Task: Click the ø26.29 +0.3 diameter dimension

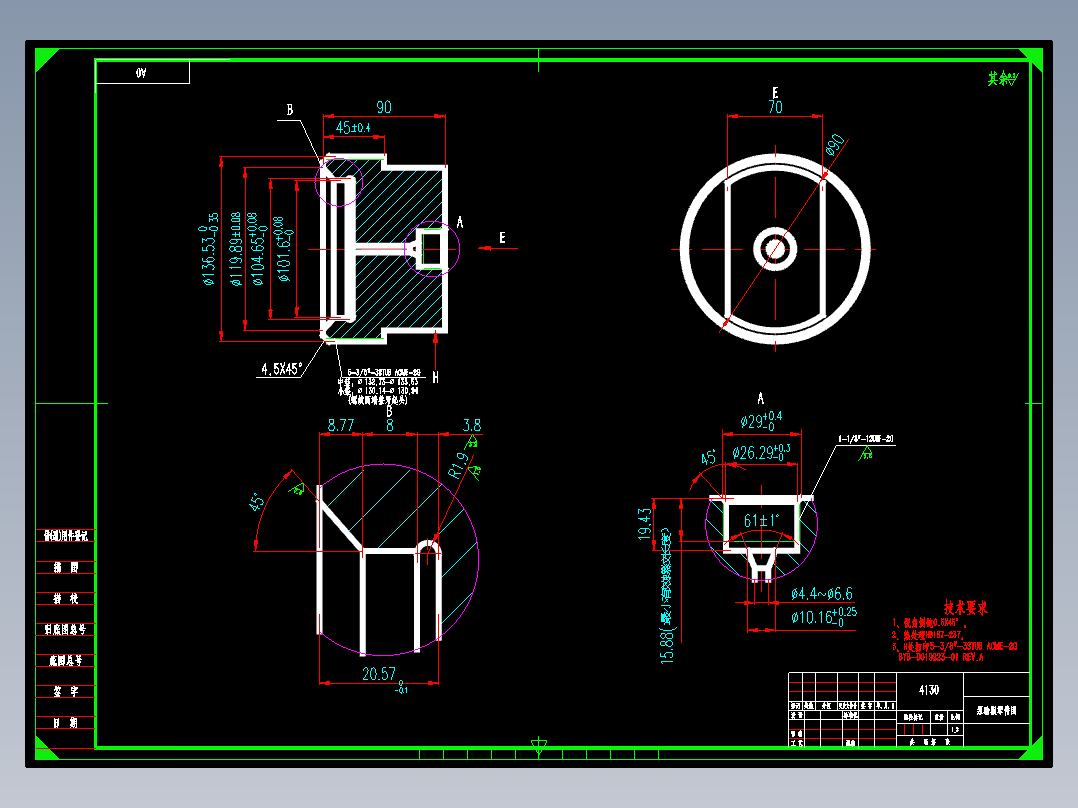Action: click(x=761, y=452)
